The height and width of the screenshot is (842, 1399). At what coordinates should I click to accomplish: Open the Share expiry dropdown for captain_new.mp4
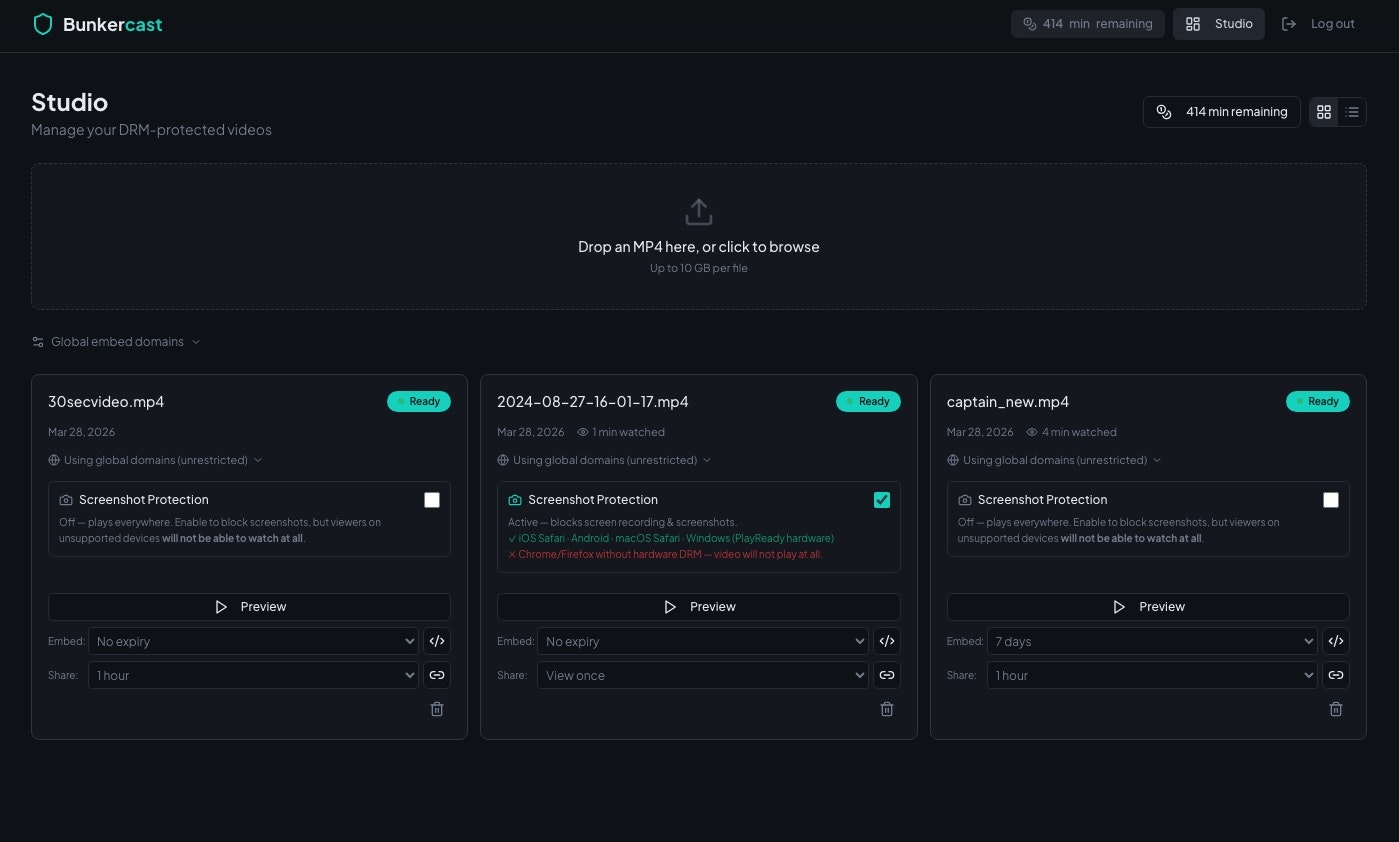pos(1152,675)
